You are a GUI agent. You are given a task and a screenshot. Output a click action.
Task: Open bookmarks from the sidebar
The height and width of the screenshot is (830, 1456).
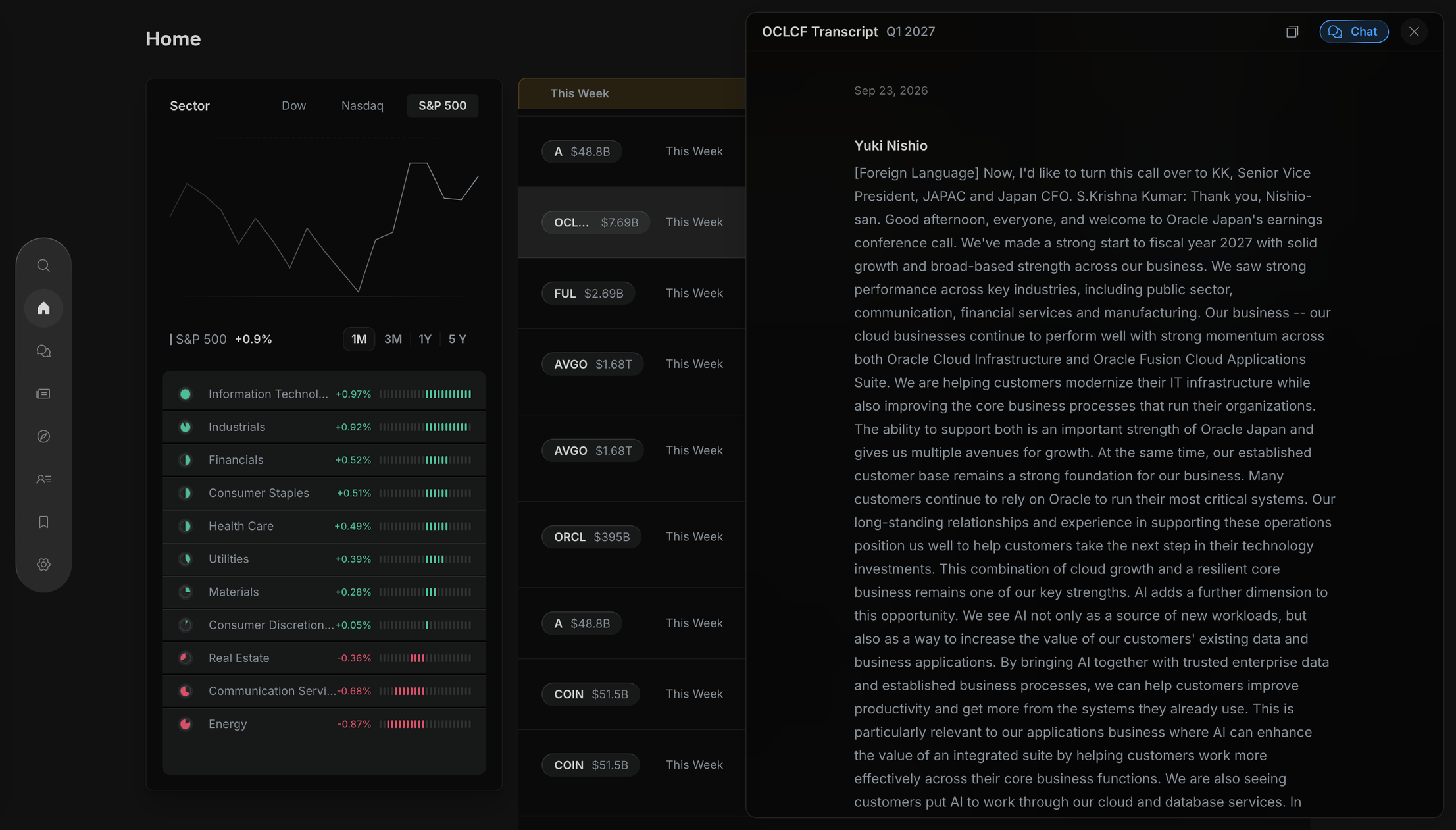coord(43,522)
